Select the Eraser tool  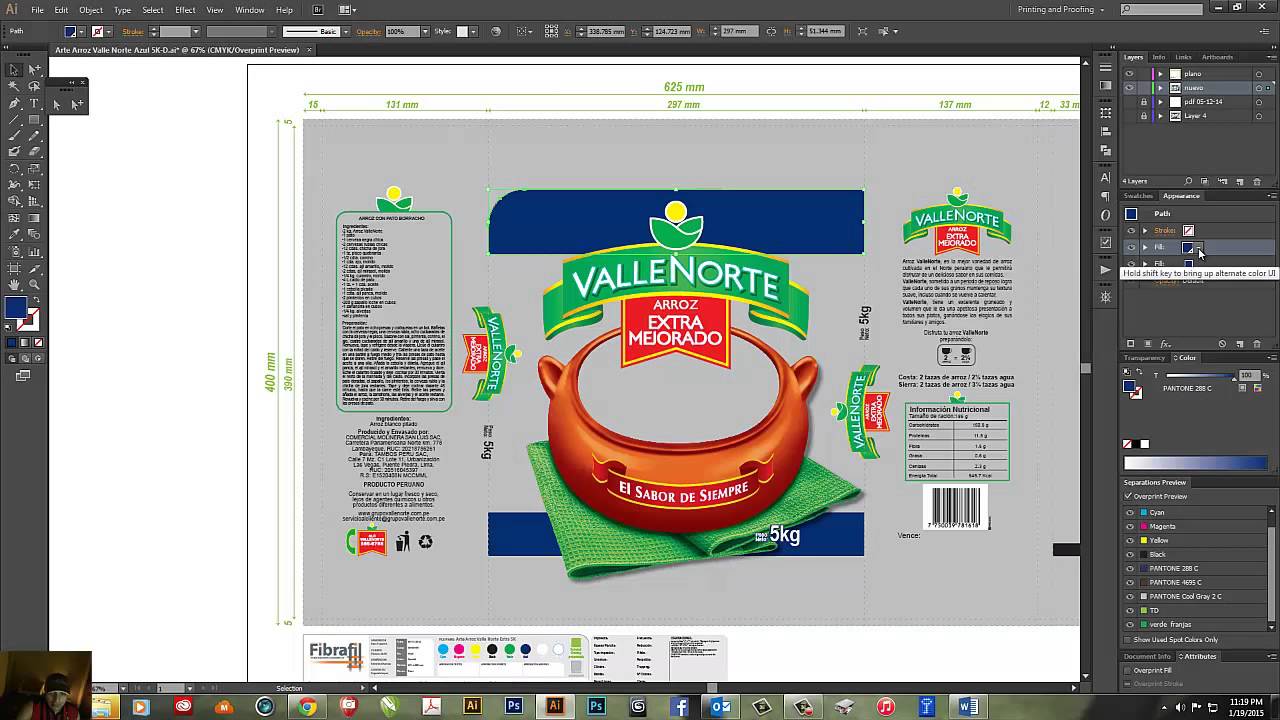coord(34,151)
